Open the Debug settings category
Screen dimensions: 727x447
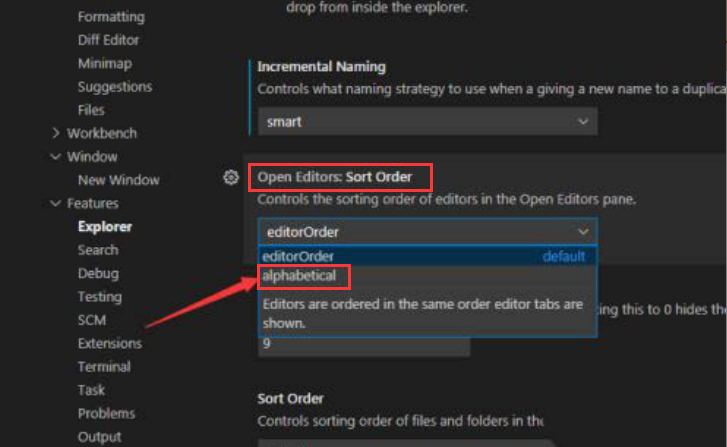pos(98,273)
